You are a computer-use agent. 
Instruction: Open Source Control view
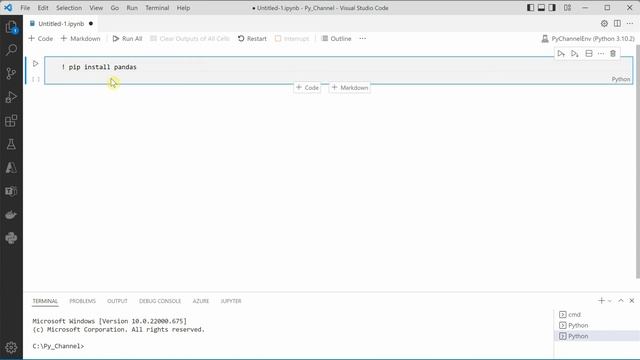click(x=11, y=73)
